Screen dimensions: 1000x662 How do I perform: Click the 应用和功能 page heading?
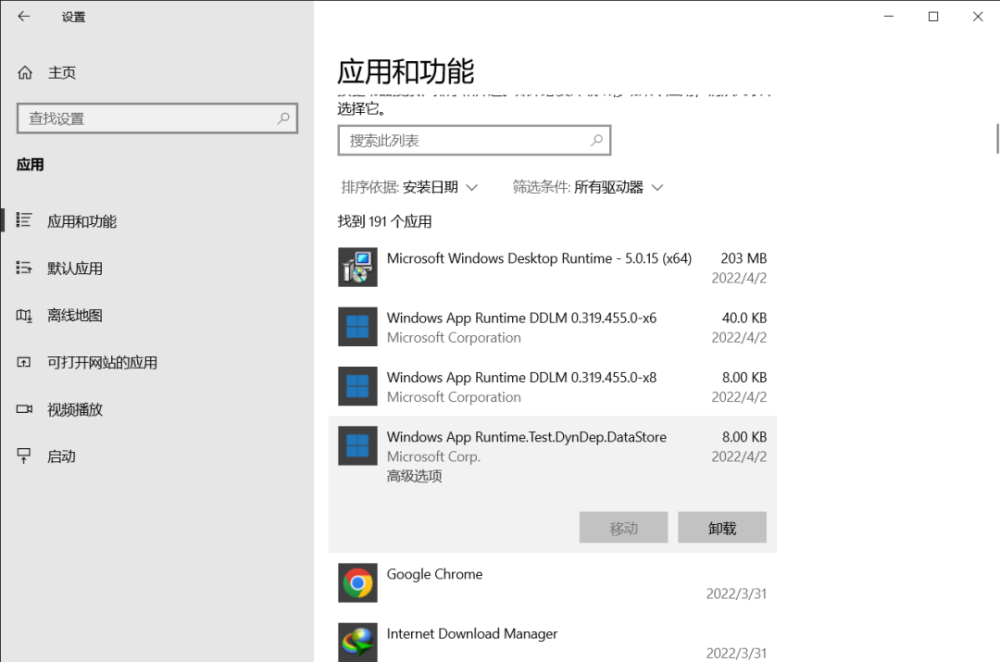point(406,71)
